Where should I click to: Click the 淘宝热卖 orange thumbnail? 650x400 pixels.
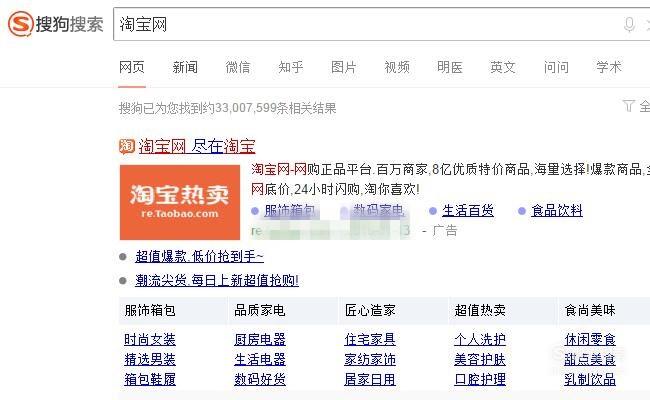180,202
